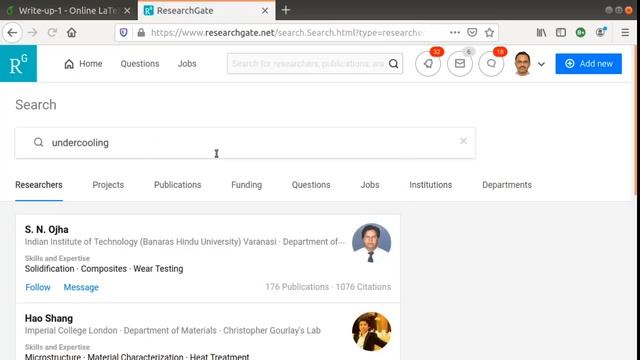The image size is (640, 360).
Task: Select the Researchers tab
Action: click(x=39, y=185)
